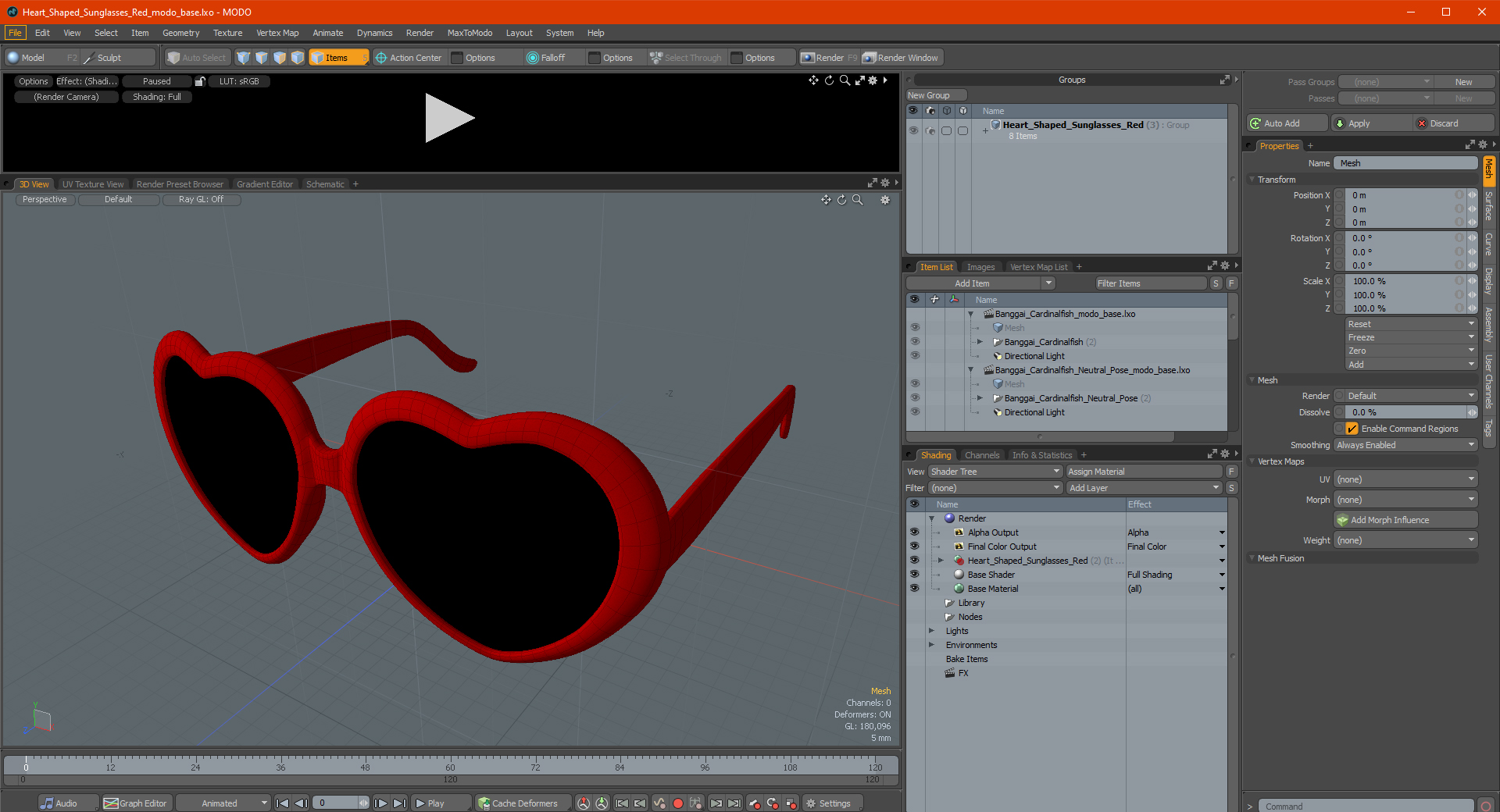1500x812 pixels.
Task: Click the 3D viewport rotate icon
Action: pos(841,200)
